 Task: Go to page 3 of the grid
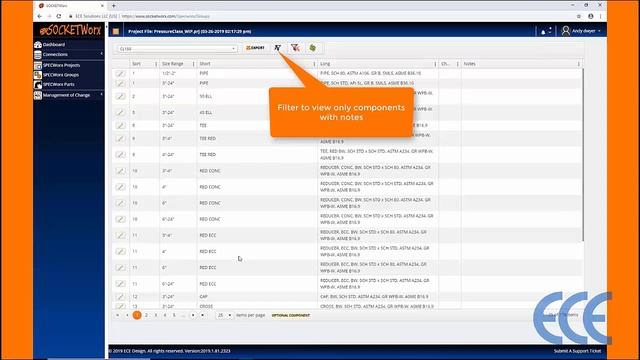click(x=156, y=315)
